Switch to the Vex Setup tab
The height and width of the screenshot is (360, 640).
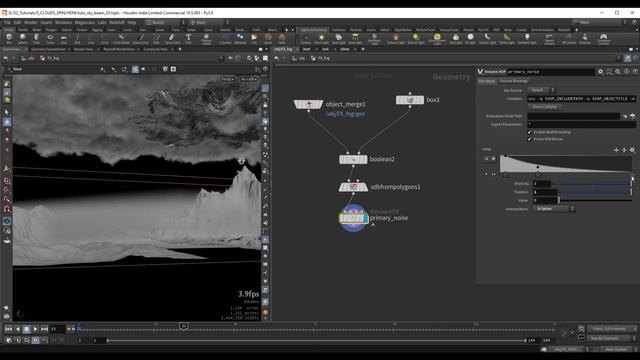(487, 81)
